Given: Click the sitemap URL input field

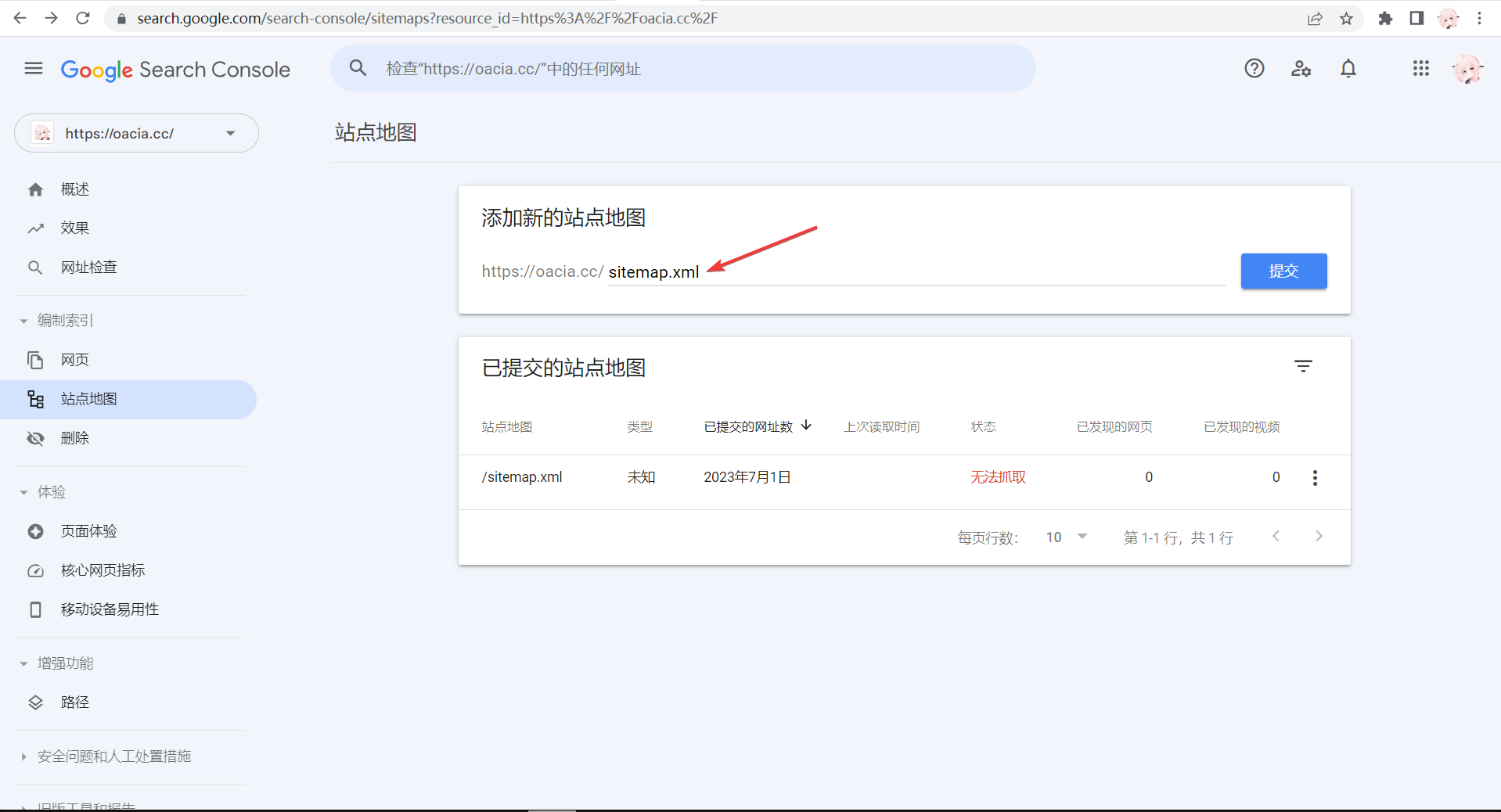Looking at the screenshot, I should 916,272.
